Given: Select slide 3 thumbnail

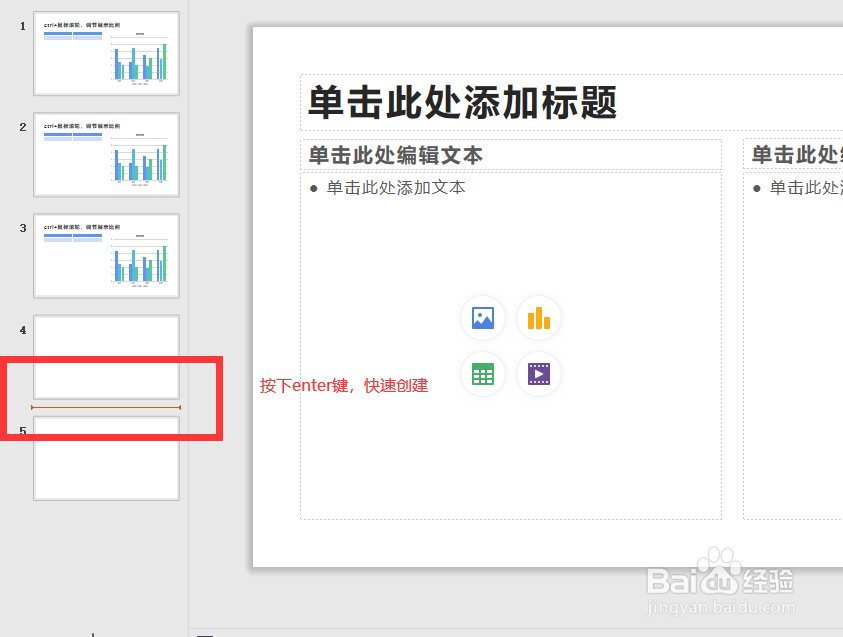Looking at the screenshot, I should 106,256.
